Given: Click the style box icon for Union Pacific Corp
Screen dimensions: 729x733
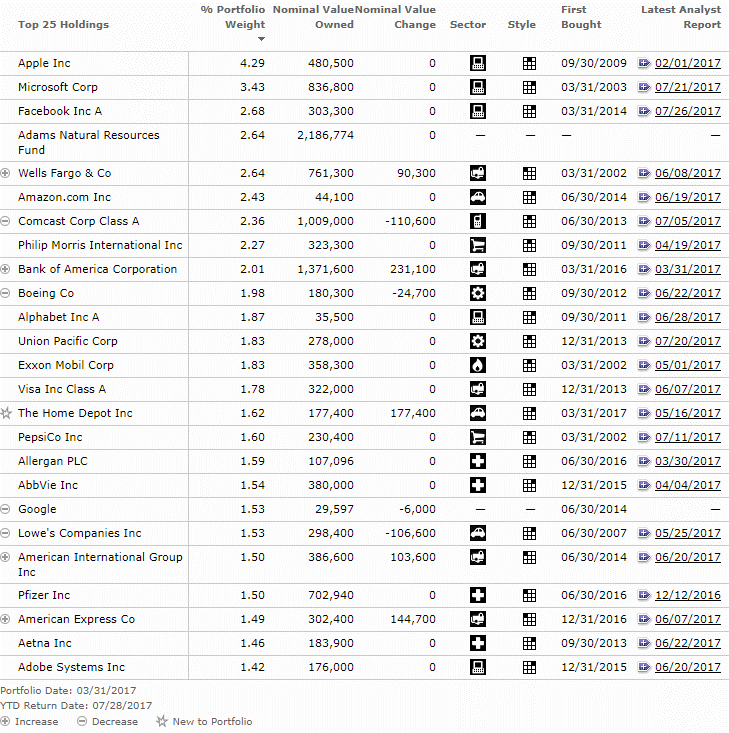Looking at the screenshot, I should click(x=529, y=342).
